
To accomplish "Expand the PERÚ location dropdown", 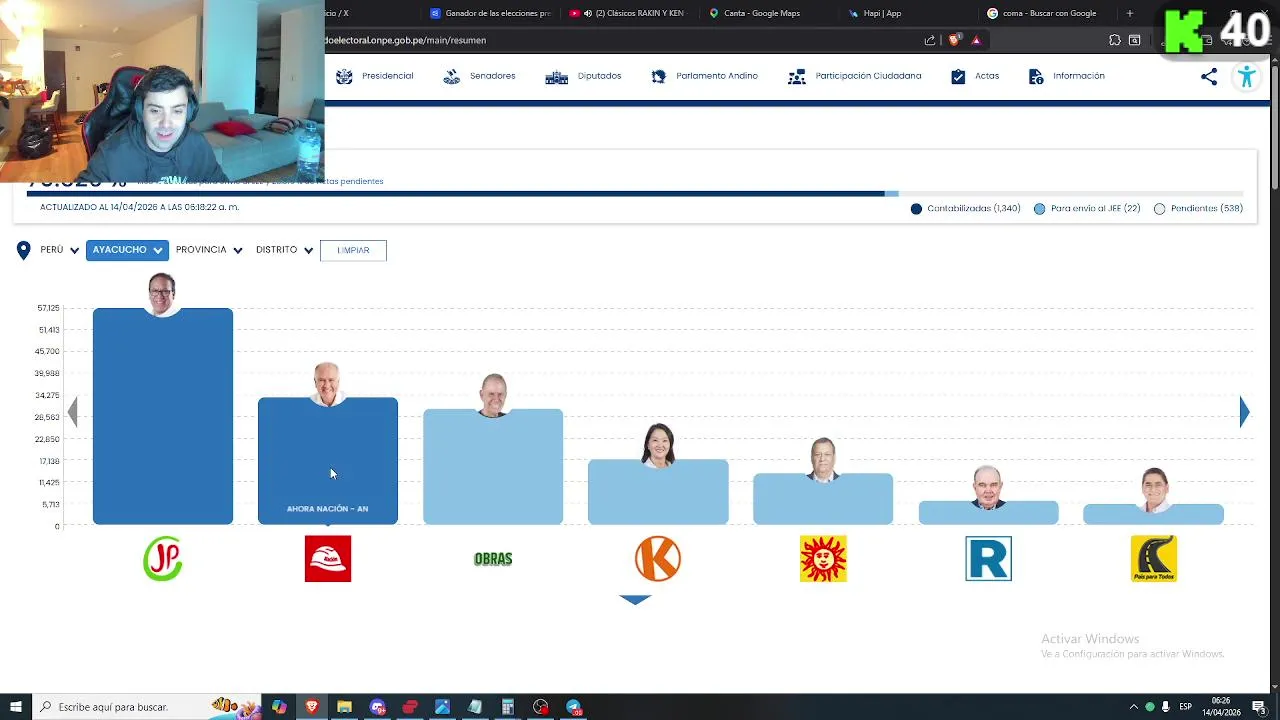I will tap(60, 250).
